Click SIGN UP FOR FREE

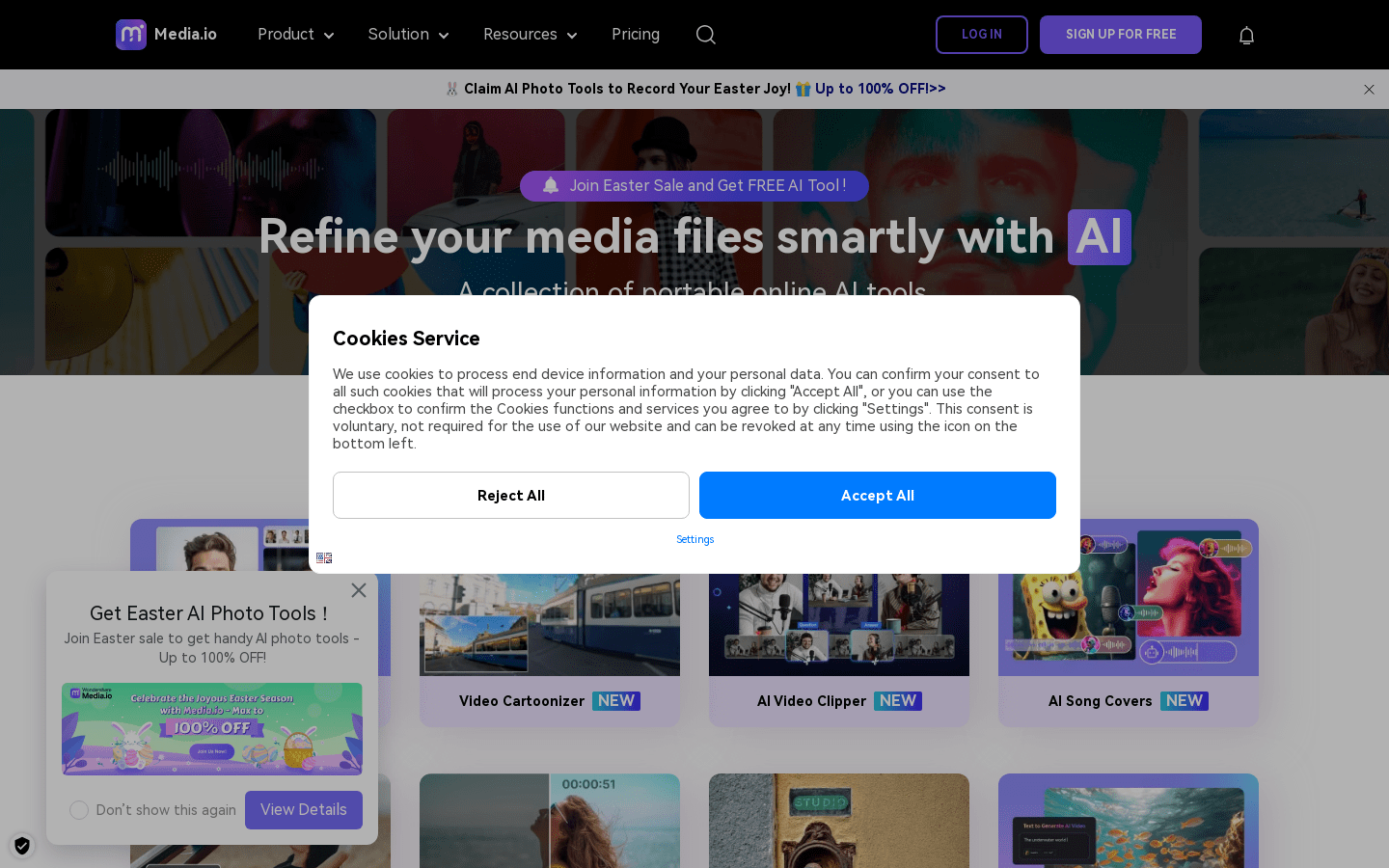point(1120,34)
